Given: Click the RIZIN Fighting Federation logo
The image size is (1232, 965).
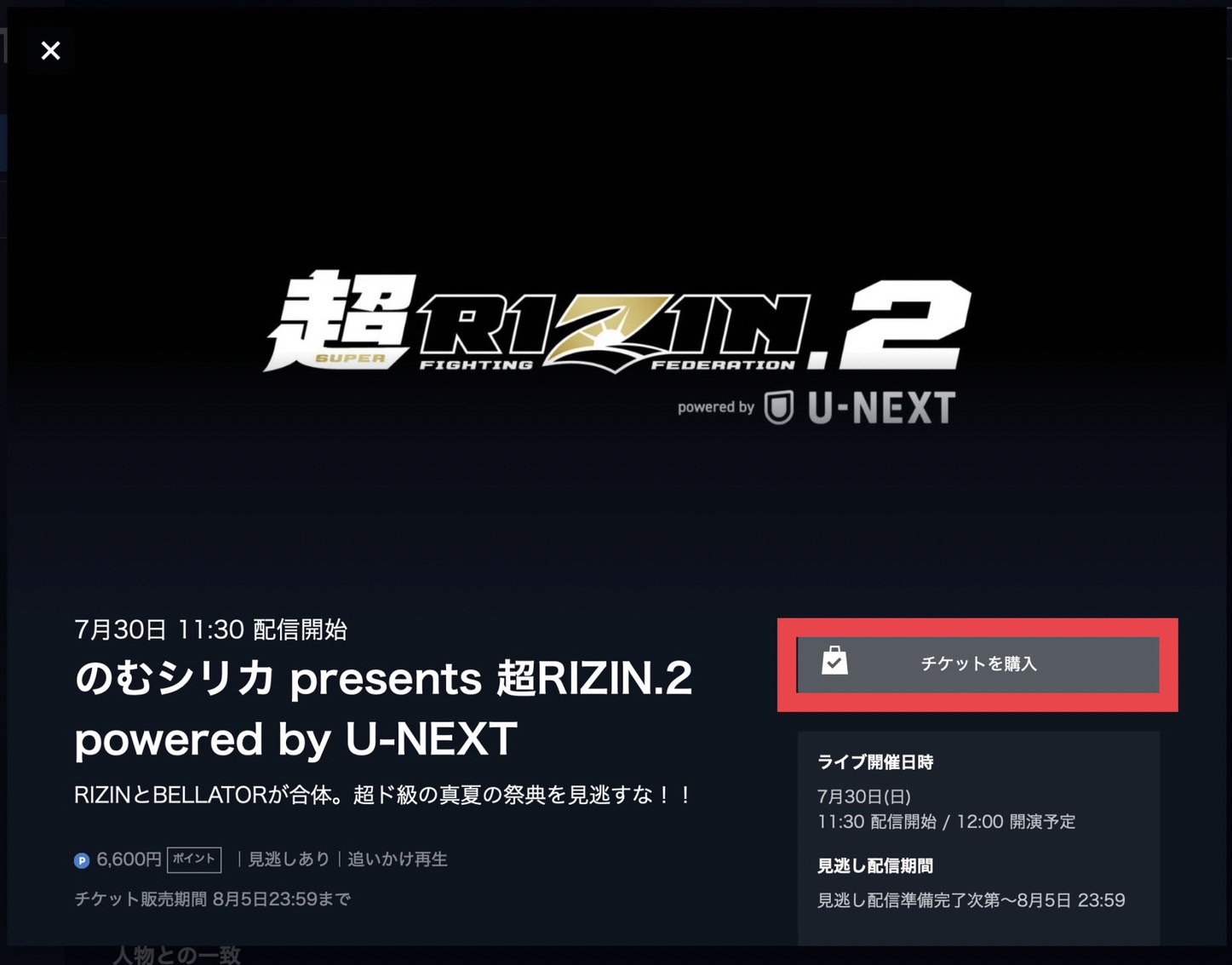Looking at the screenshot, I should [x=611, y=332].
